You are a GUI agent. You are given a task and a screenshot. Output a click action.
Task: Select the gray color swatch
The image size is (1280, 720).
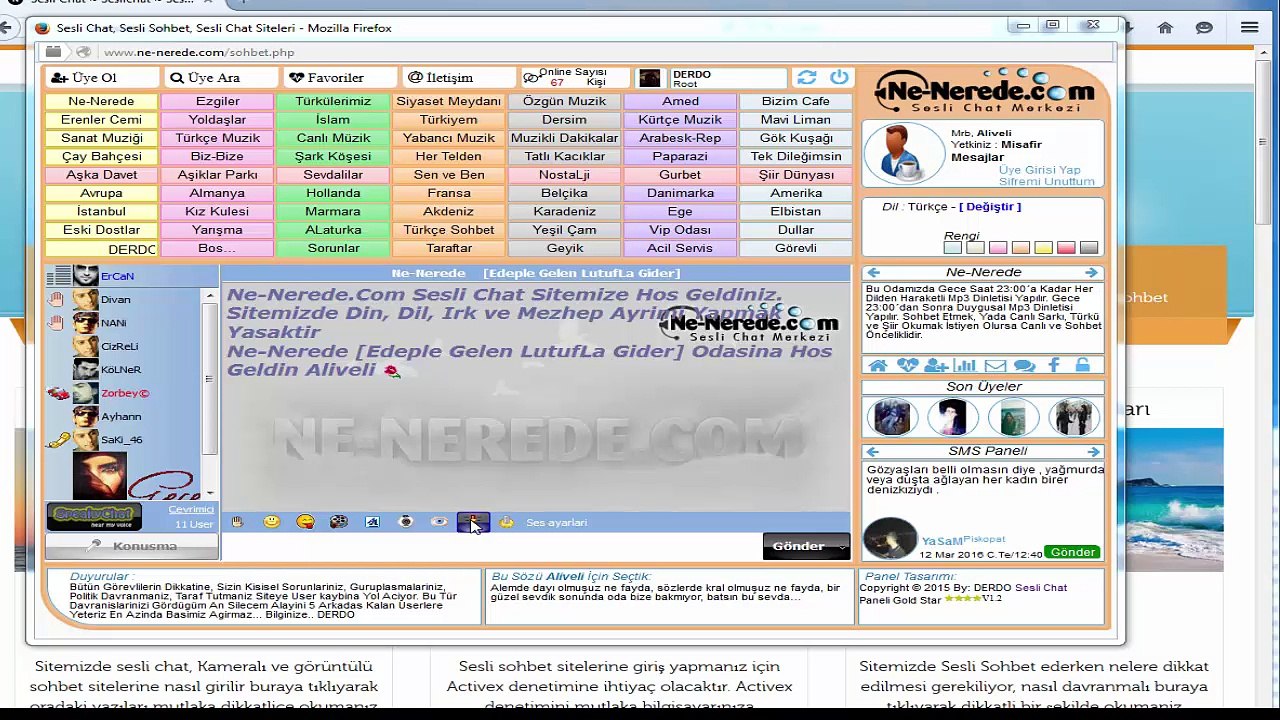point(1089,248)
